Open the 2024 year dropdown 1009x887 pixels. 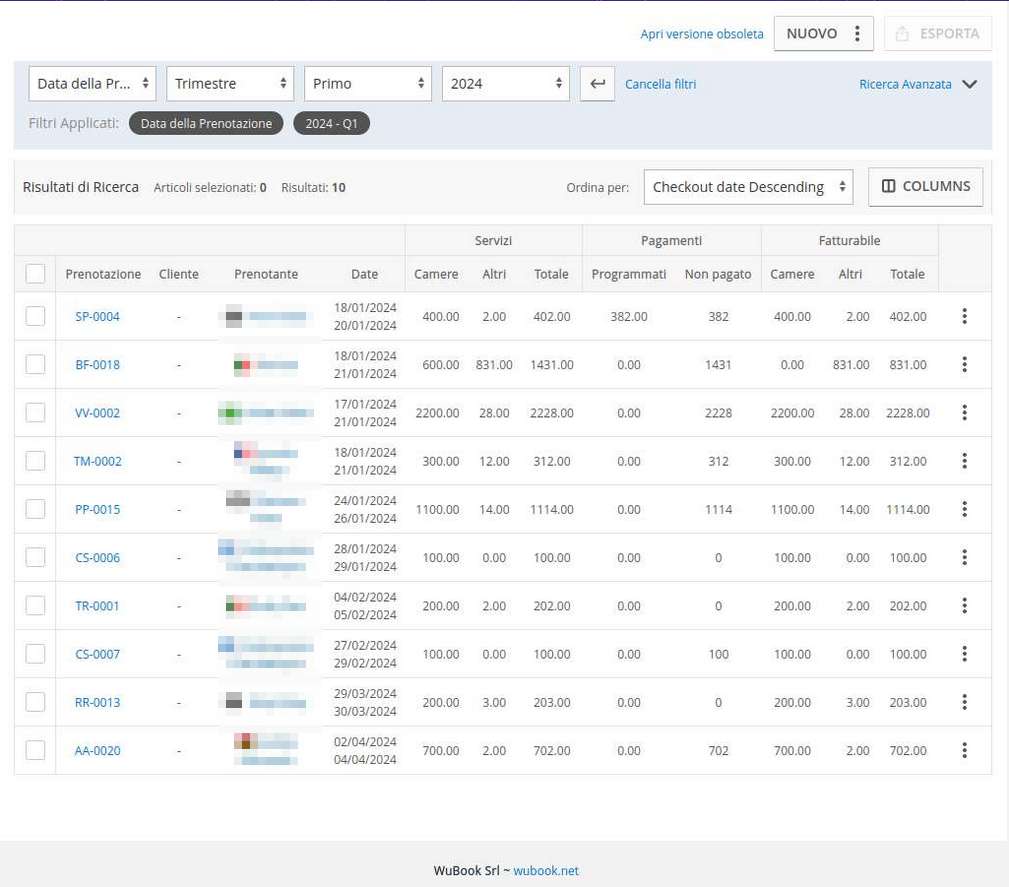coord(505,84)
